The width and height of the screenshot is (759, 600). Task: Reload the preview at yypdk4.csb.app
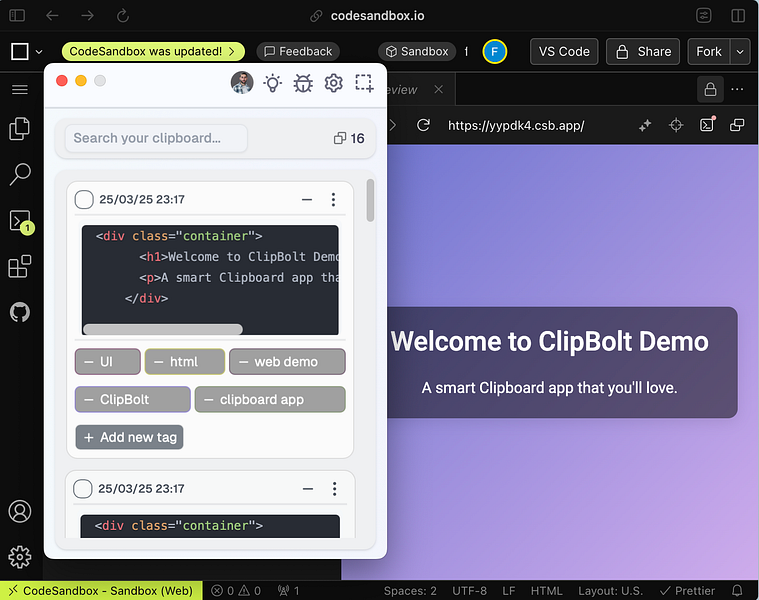click(424, 125)
